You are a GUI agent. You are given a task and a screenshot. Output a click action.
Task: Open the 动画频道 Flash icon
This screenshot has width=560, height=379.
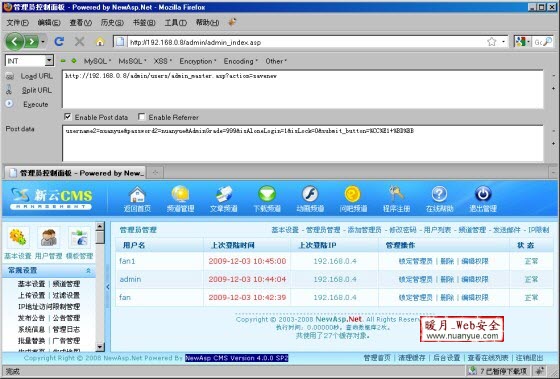point(310,195)
